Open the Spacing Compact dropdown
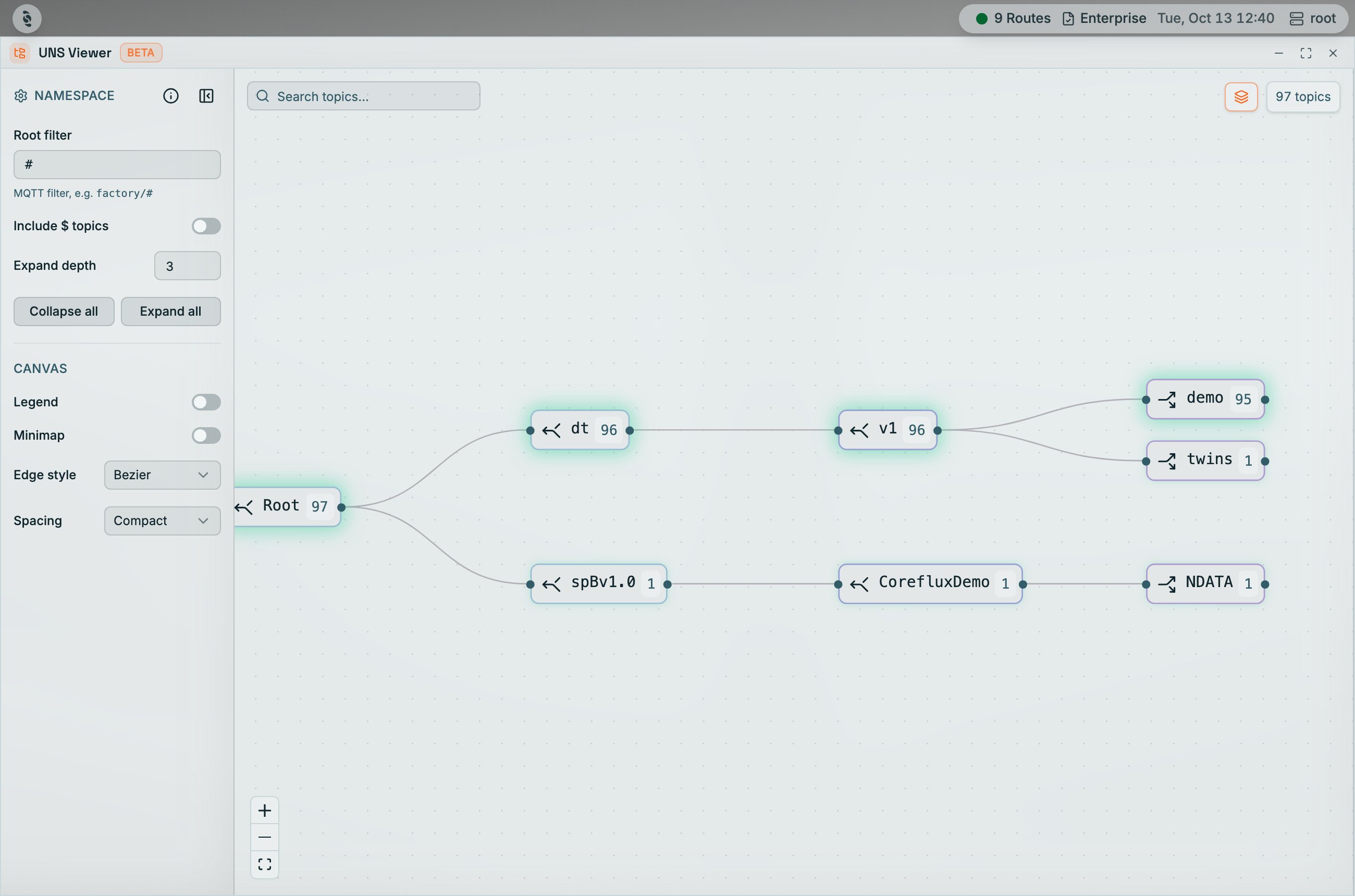Image resolution: width=1355 pixels, height=896 pixels. pos(163,521)
